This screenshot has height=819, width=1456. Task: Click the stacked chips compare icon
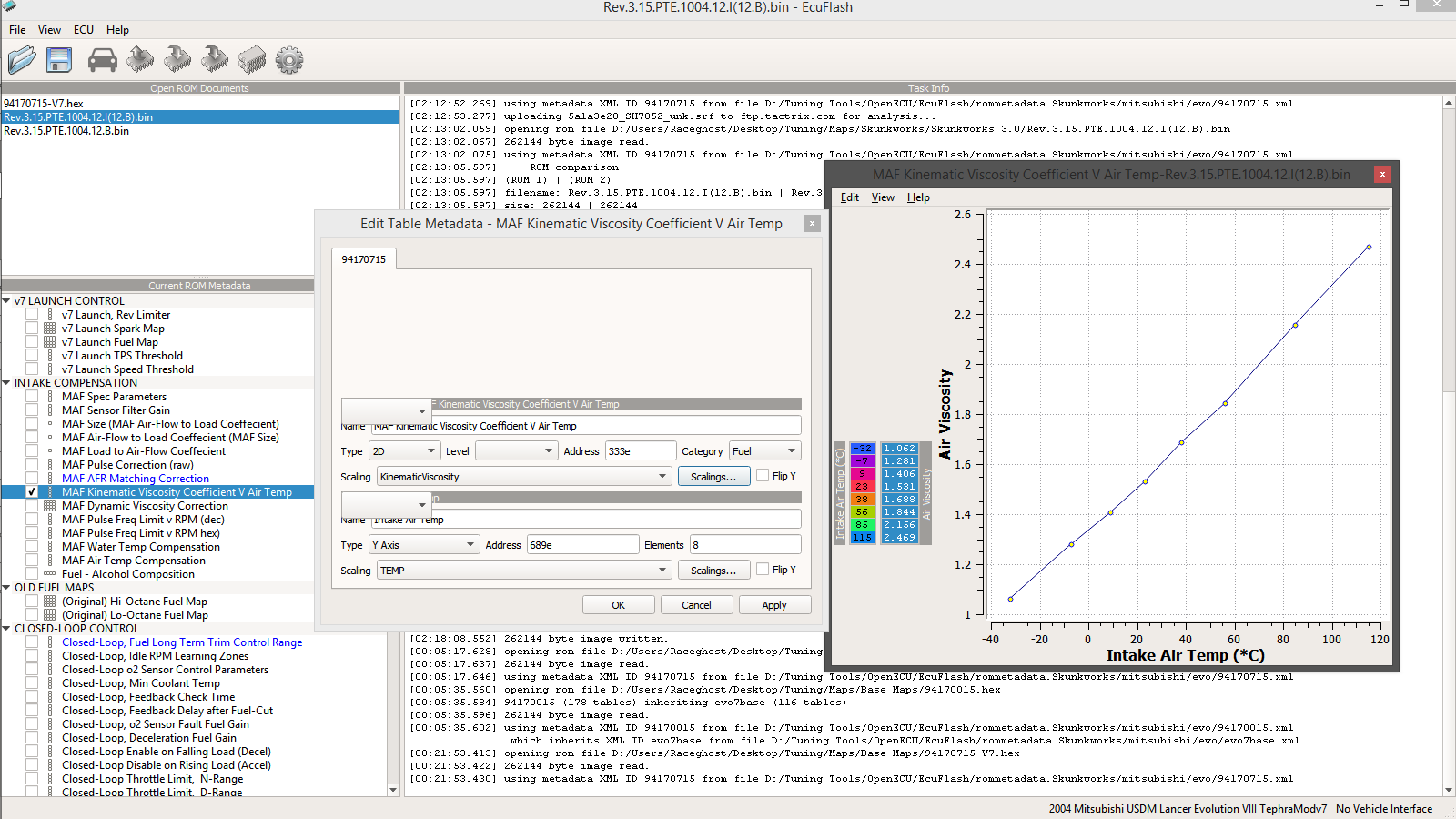[252, 60]
